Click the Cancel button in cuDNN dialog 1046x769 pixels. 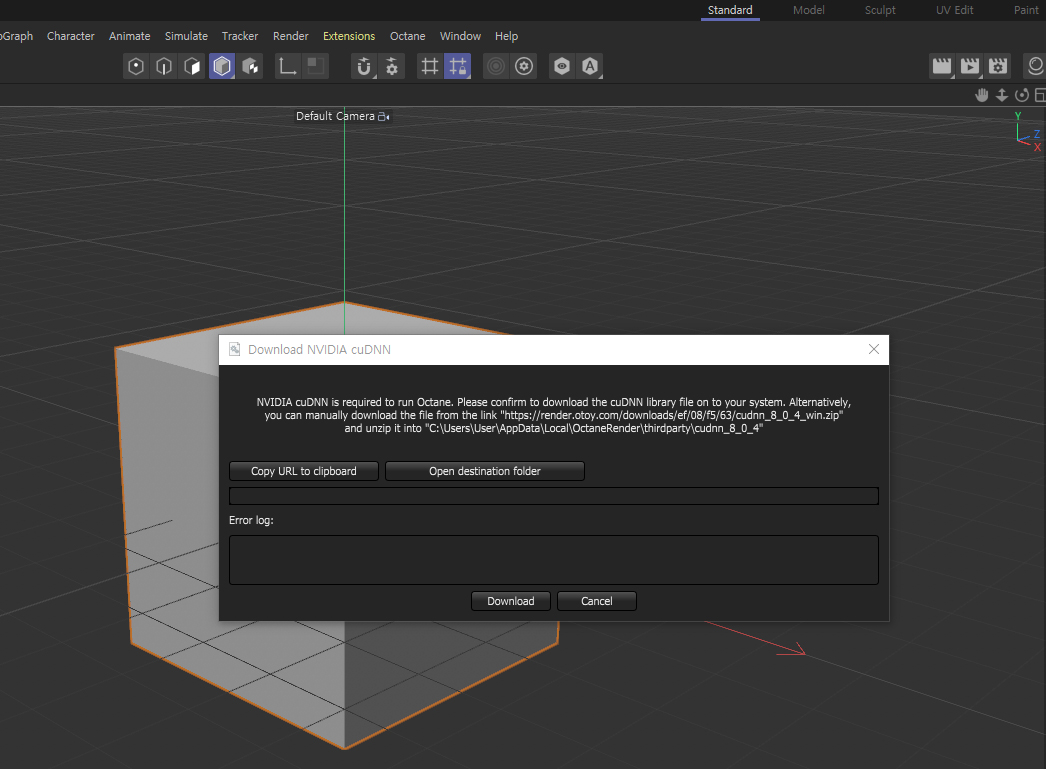click(596, 601)
